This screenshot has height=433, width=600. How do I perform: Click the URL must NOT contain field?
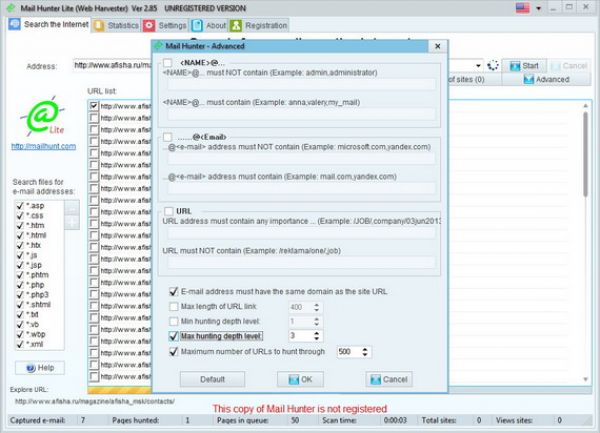pyautogui.click(x=301, y=263)
